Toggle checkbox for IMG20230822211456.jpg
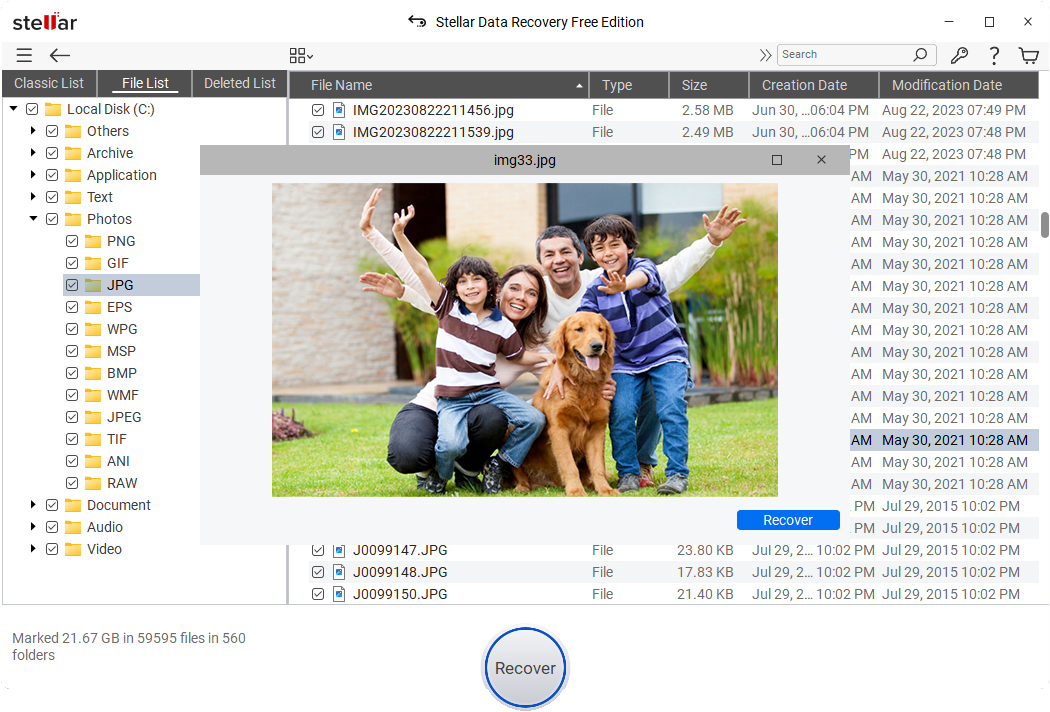The width and height of the screenshot is (1050, 712). tap(318, 110)
